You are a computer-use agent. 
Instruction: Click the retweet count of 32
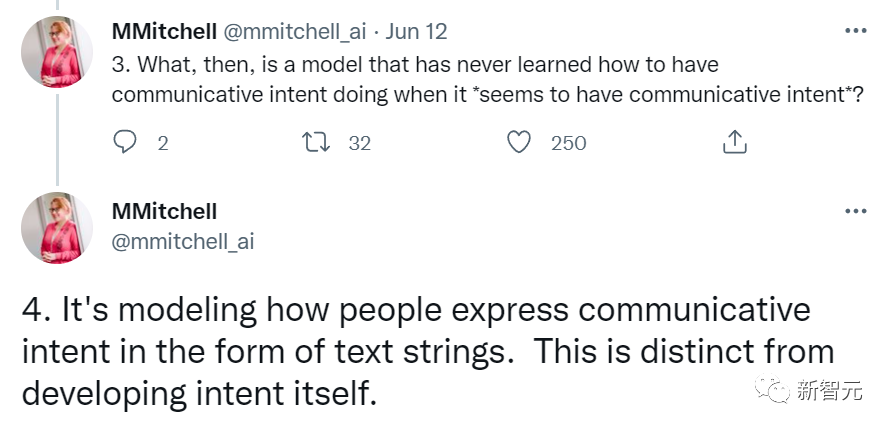point(359,143)
